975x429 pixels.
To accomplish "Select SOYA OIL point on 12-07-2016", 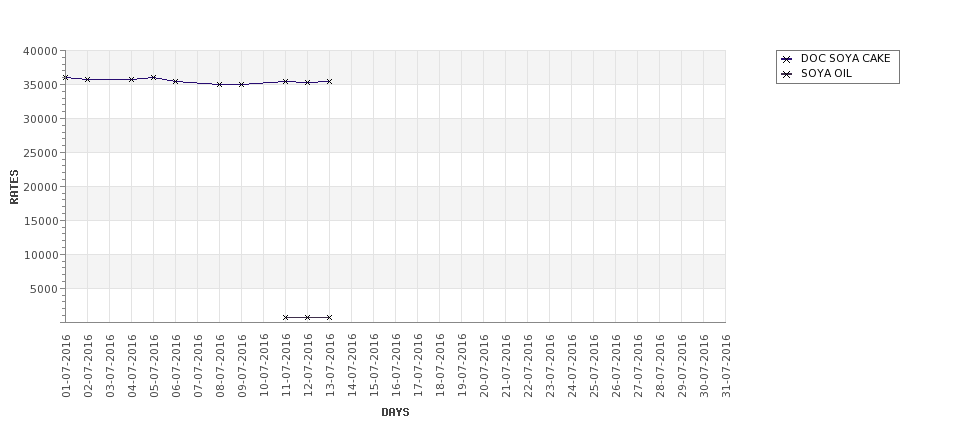I will tap(307, 318).
